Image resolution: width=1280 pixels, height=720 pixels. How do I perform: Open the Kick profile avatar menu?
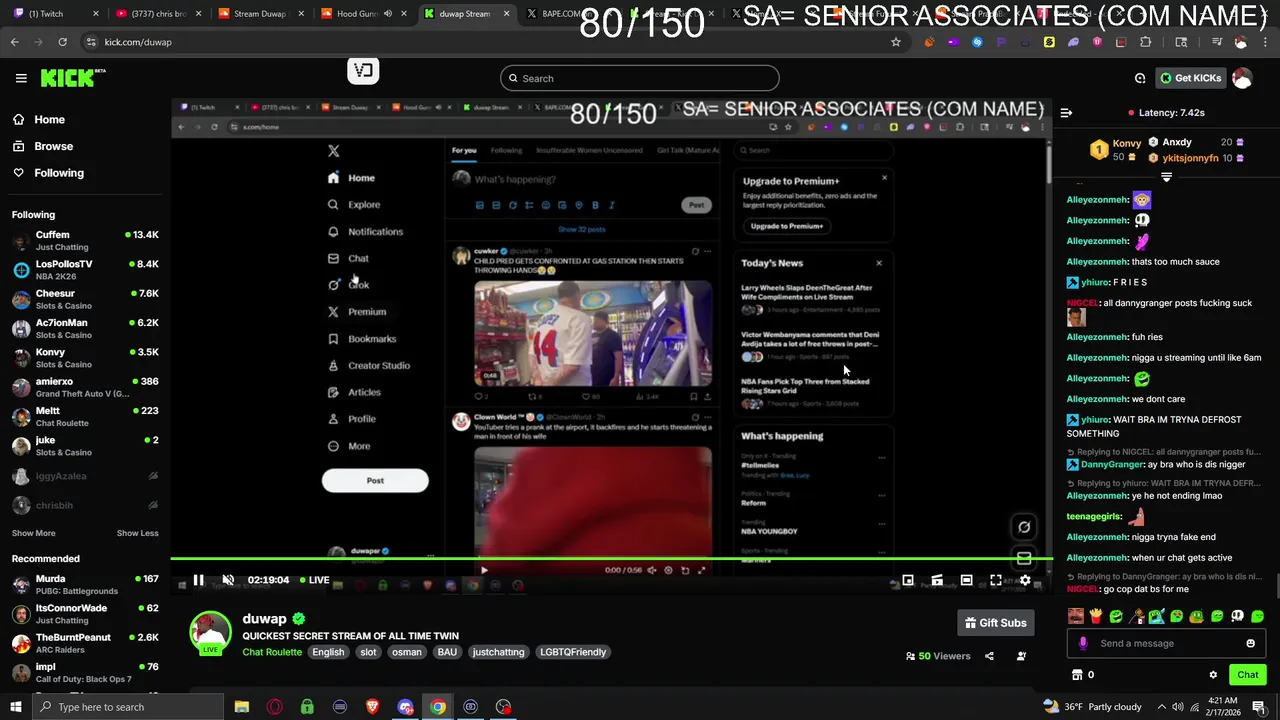point(1242,78)
